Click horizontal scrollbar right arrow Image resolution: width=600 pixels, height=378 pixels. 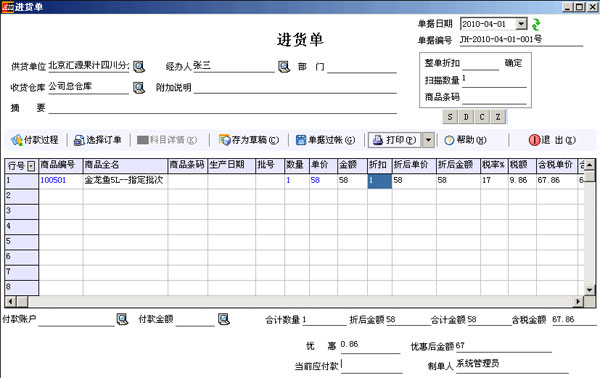(577, 301)
